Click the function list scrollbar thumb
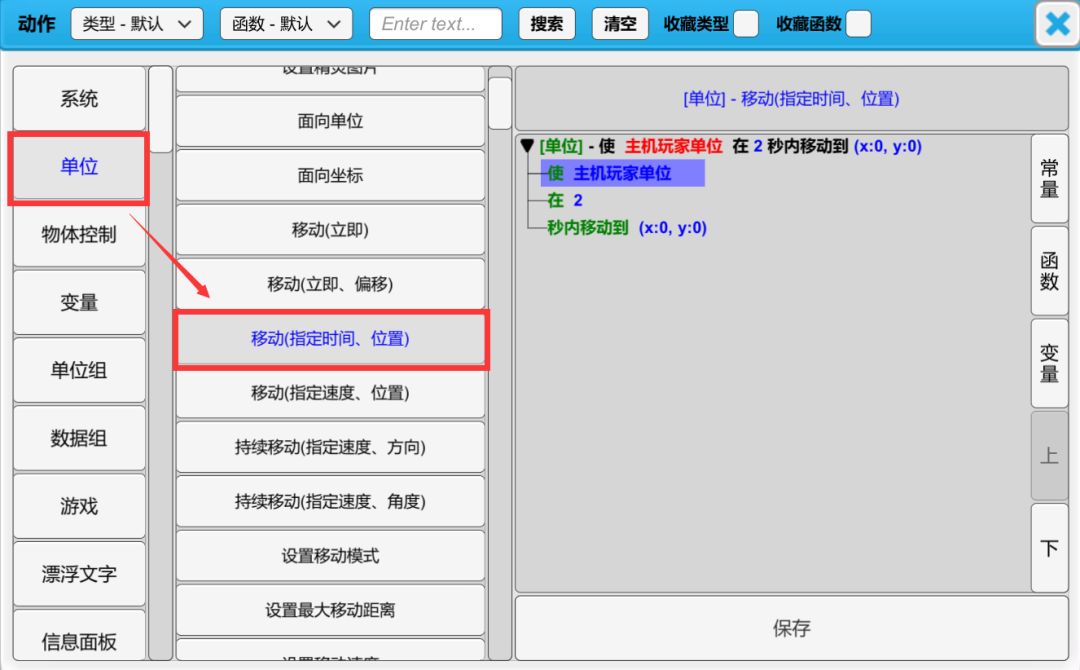 click(500, 103)
